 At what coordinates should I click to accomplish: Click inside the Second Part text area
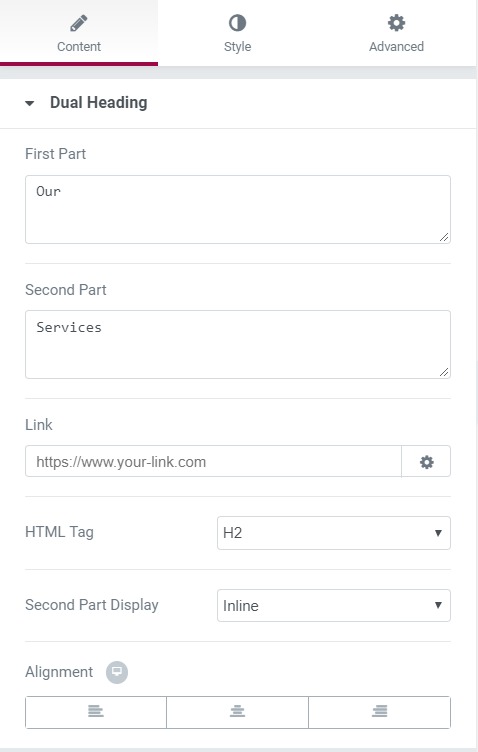point(238,344)
